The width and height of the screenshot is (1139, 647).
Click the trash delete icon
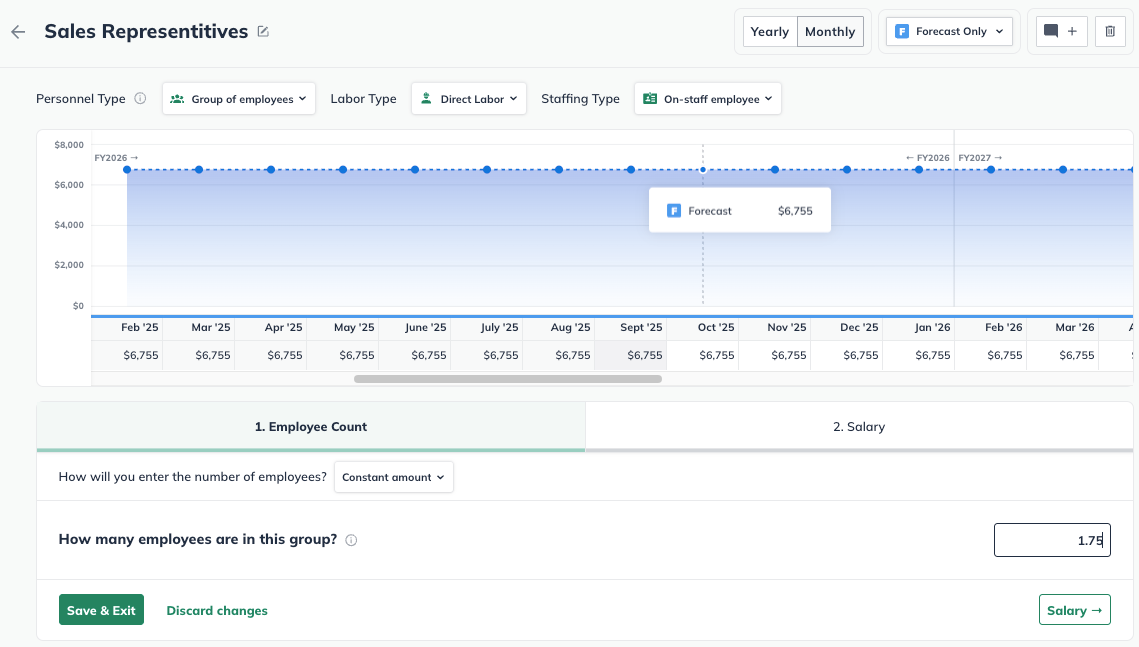click(x=1110, y=31)
